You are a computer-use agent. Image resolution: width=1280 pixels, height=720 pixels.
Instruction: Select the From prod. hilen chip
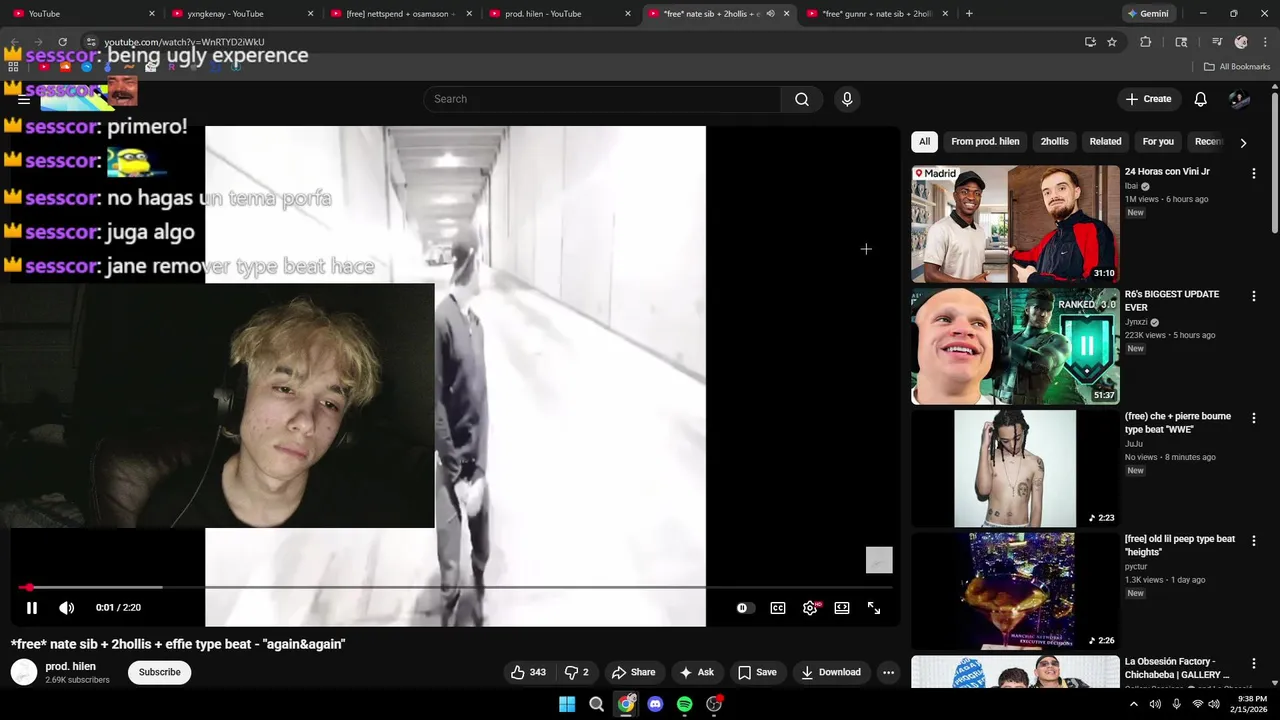985,142
